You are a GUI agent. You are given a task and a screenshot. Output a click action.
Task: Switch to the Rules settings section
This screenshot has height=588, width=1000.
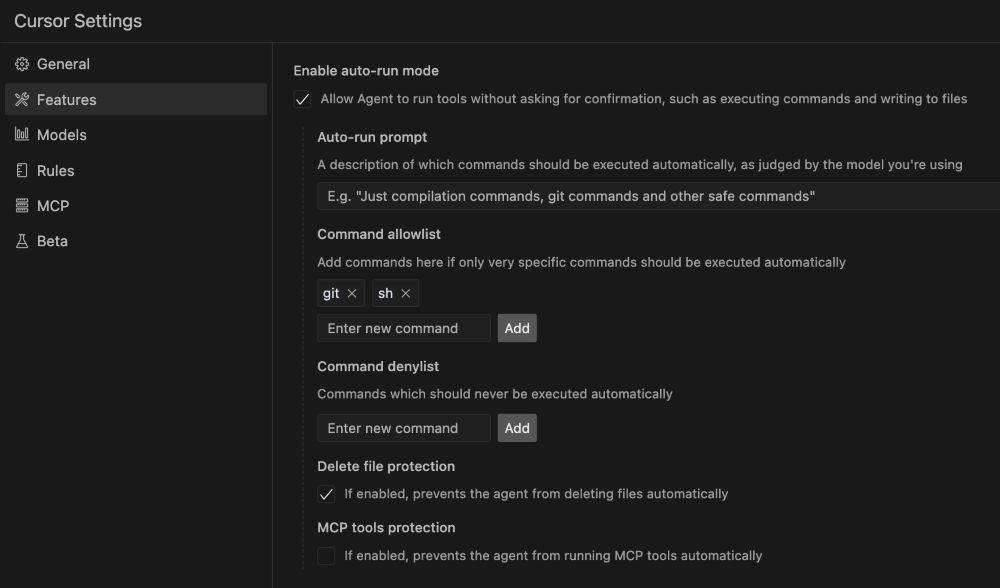pyautogui.click(x=56, y=171)
